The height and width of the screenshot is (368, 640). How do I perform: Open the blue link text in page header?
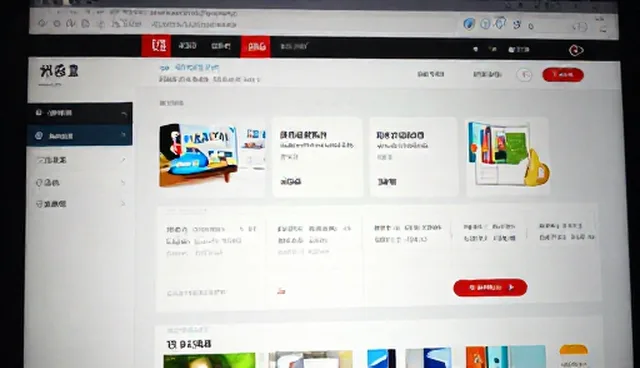pos(189,67)
